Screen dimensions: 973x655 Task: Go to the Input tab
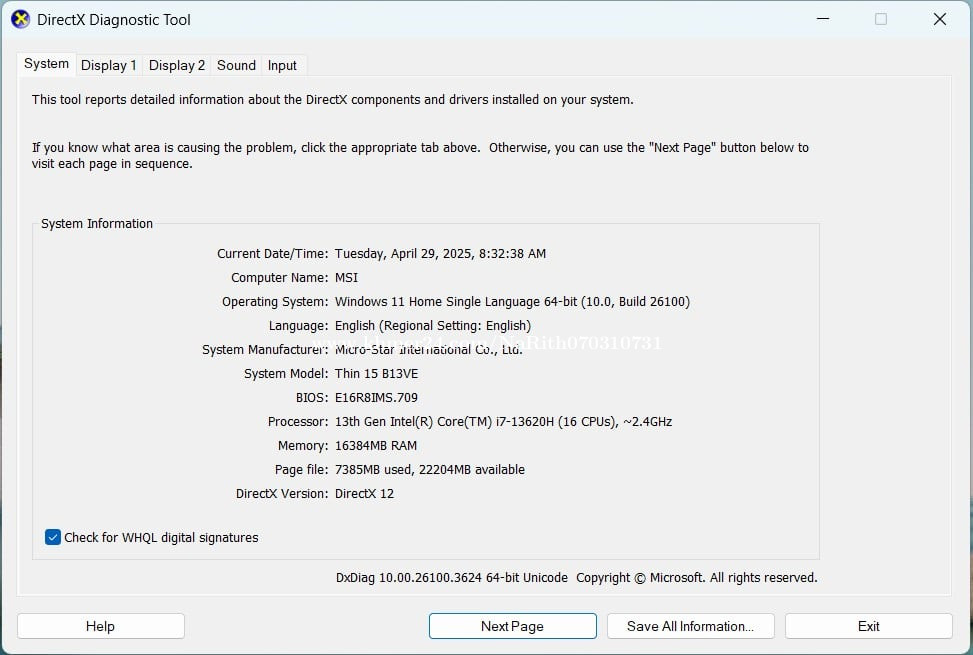pyautogui.click(x=282, y=65)
